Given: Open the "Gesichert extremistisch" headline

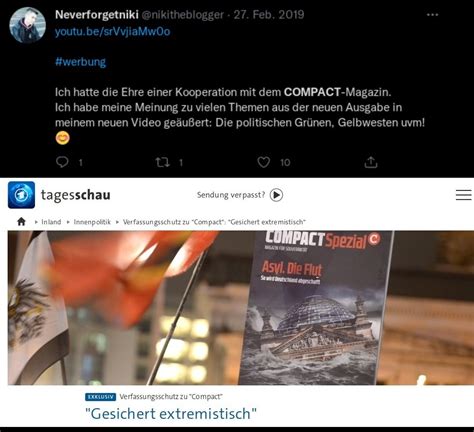Looking at the screenshot, I should pos(171,414).
